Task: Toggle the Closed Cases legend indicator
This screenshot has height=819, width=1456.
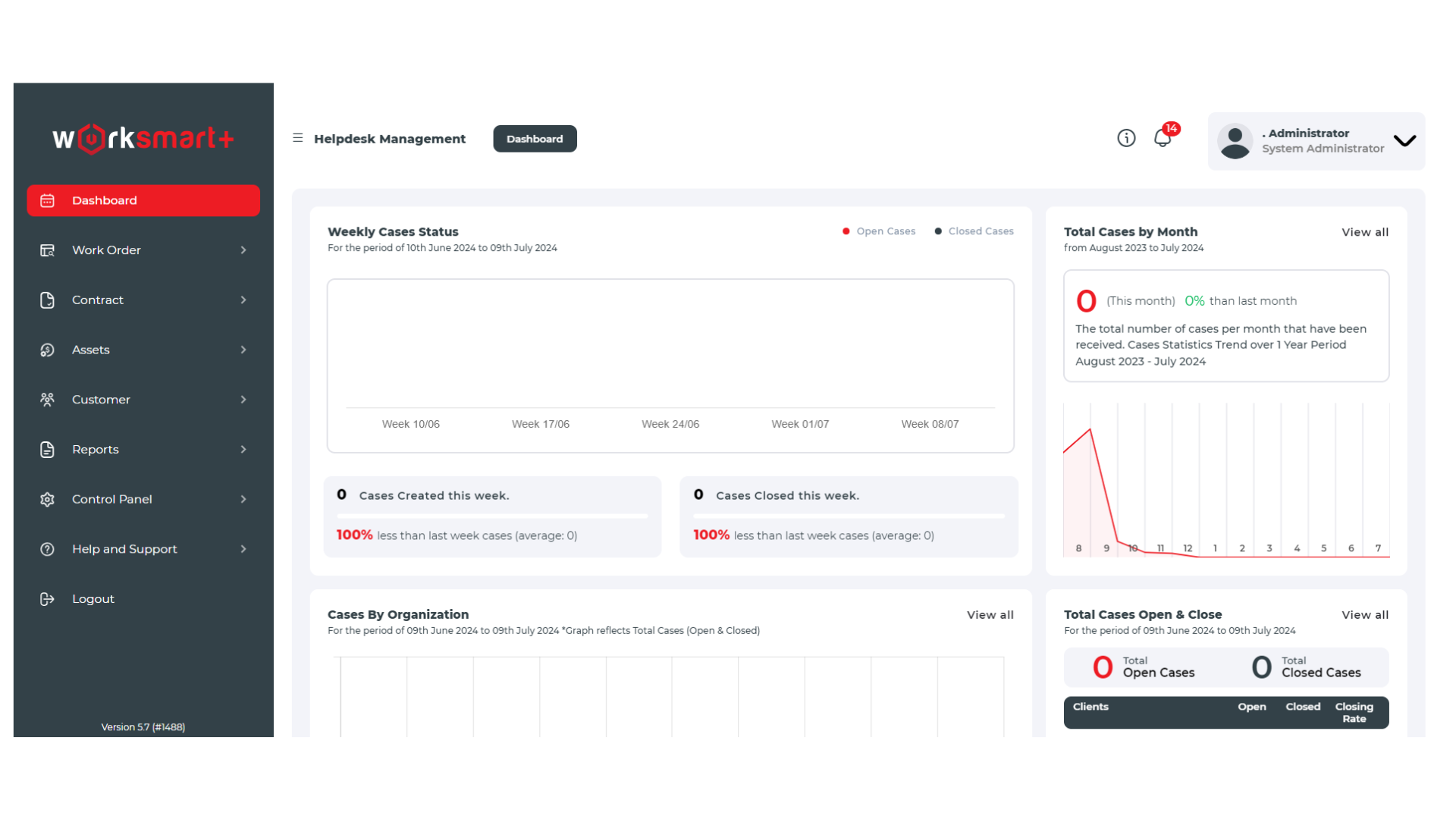Action: 938,231
